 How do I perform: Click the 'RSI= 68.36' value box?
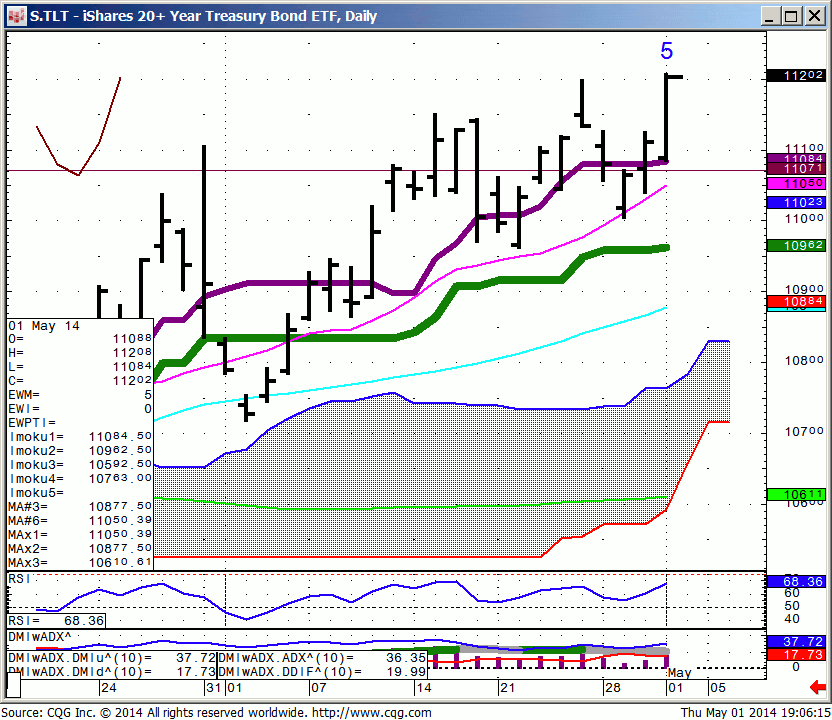[56, 620]
